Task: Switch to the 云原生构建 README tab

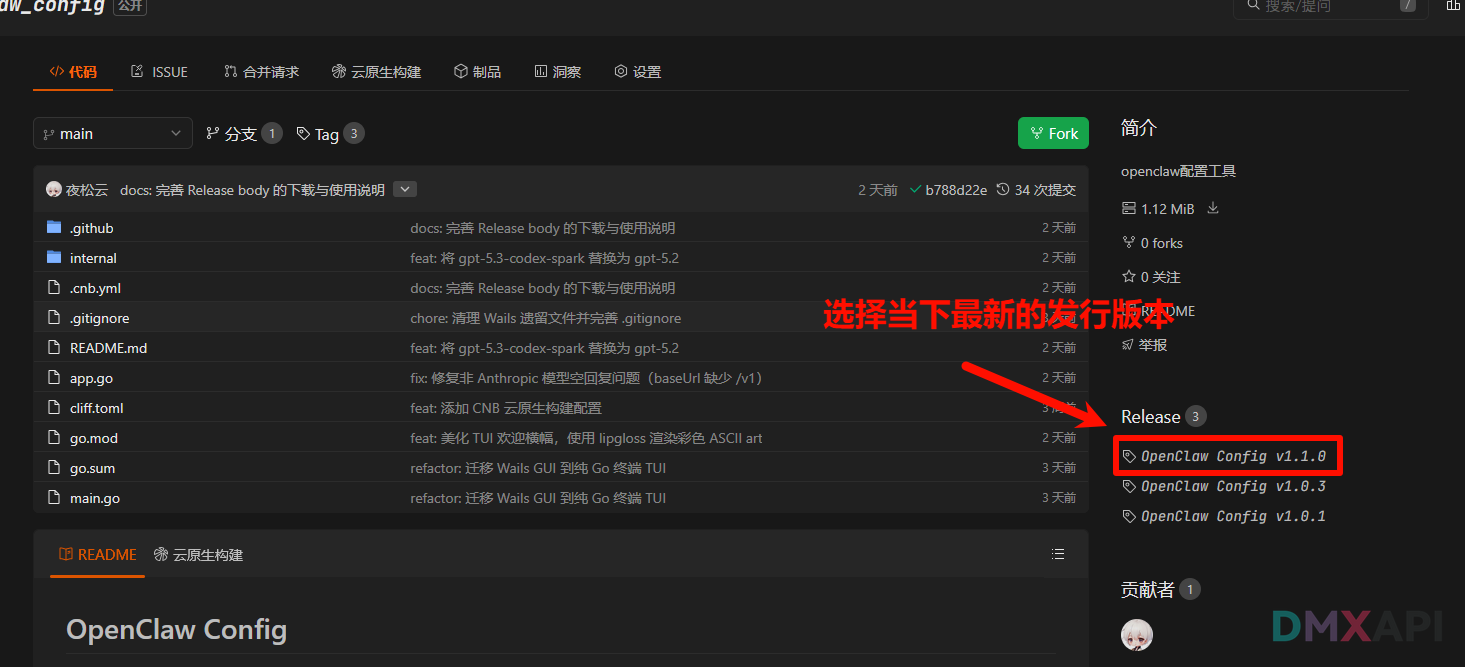Action: [x=198, y=555]
